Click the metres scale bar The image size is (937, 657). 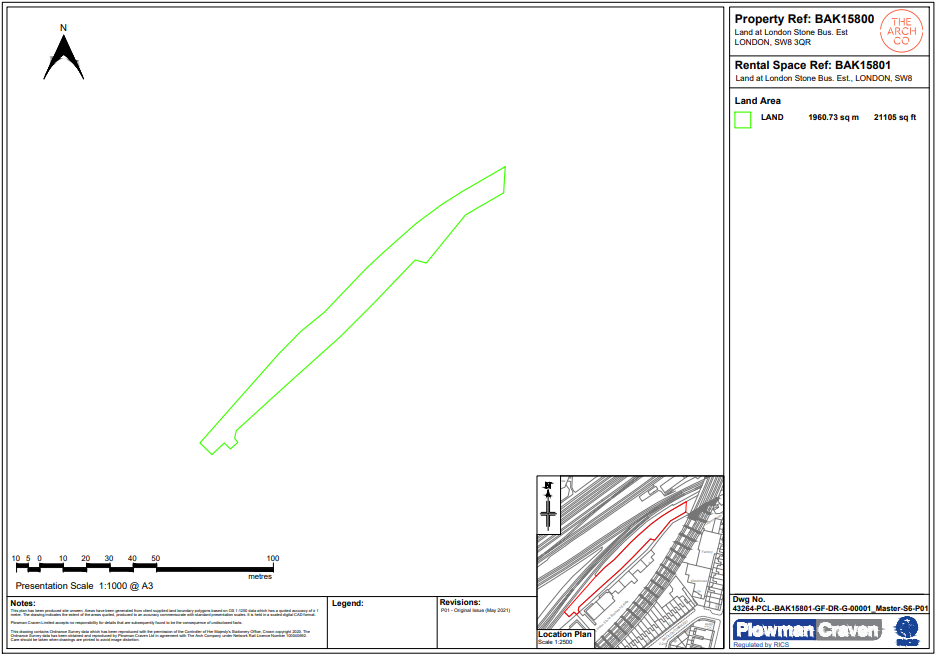[x=145, y=567]
